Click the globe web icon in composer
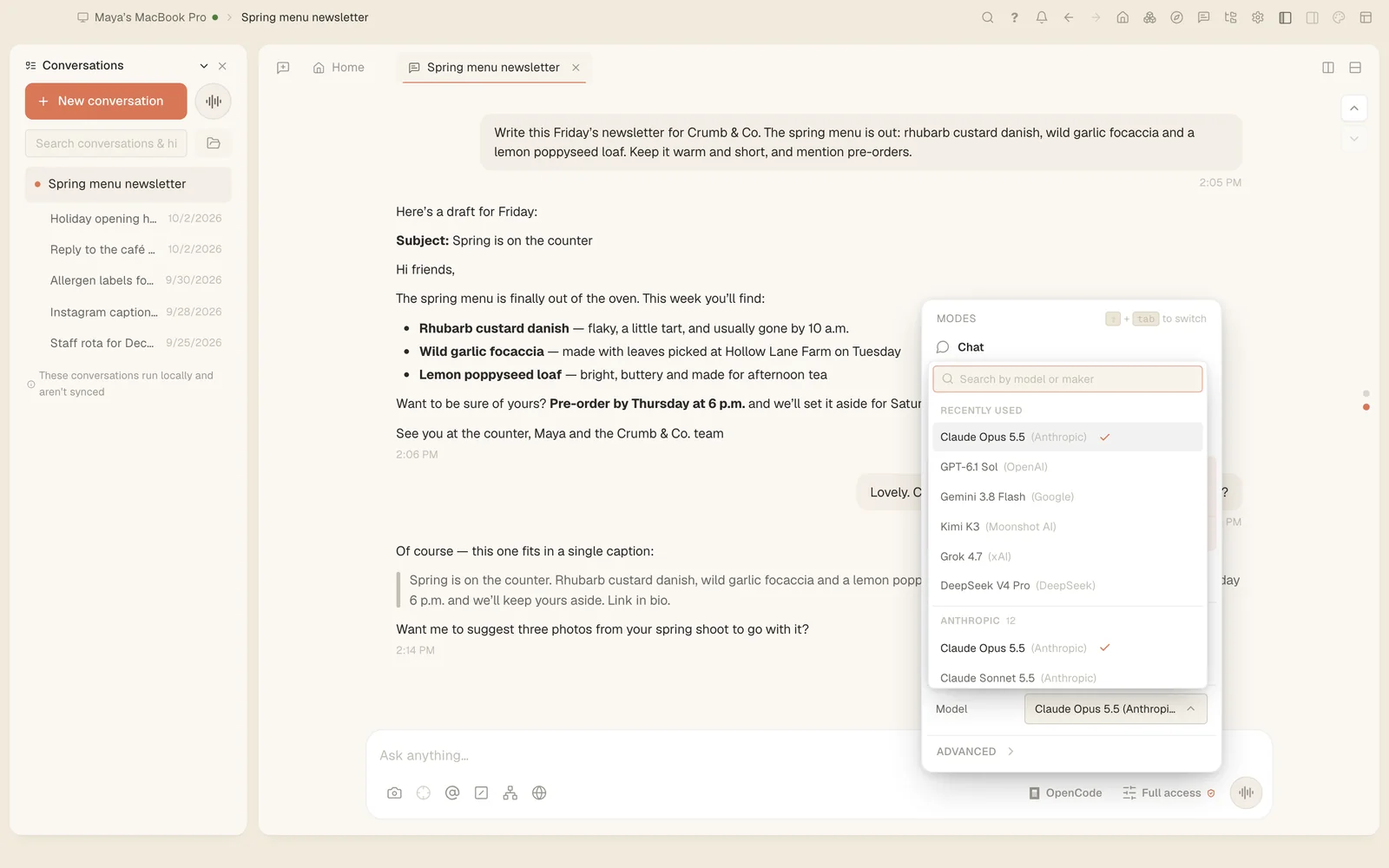1389x868 pixels. [x=539, y=792]
